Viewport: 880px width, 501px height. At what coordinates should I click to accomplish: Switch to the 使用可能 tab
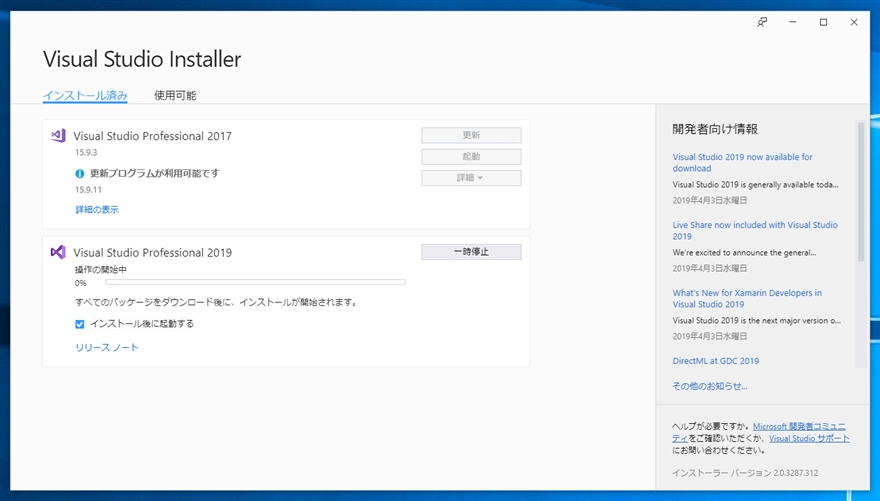point(175,95)
